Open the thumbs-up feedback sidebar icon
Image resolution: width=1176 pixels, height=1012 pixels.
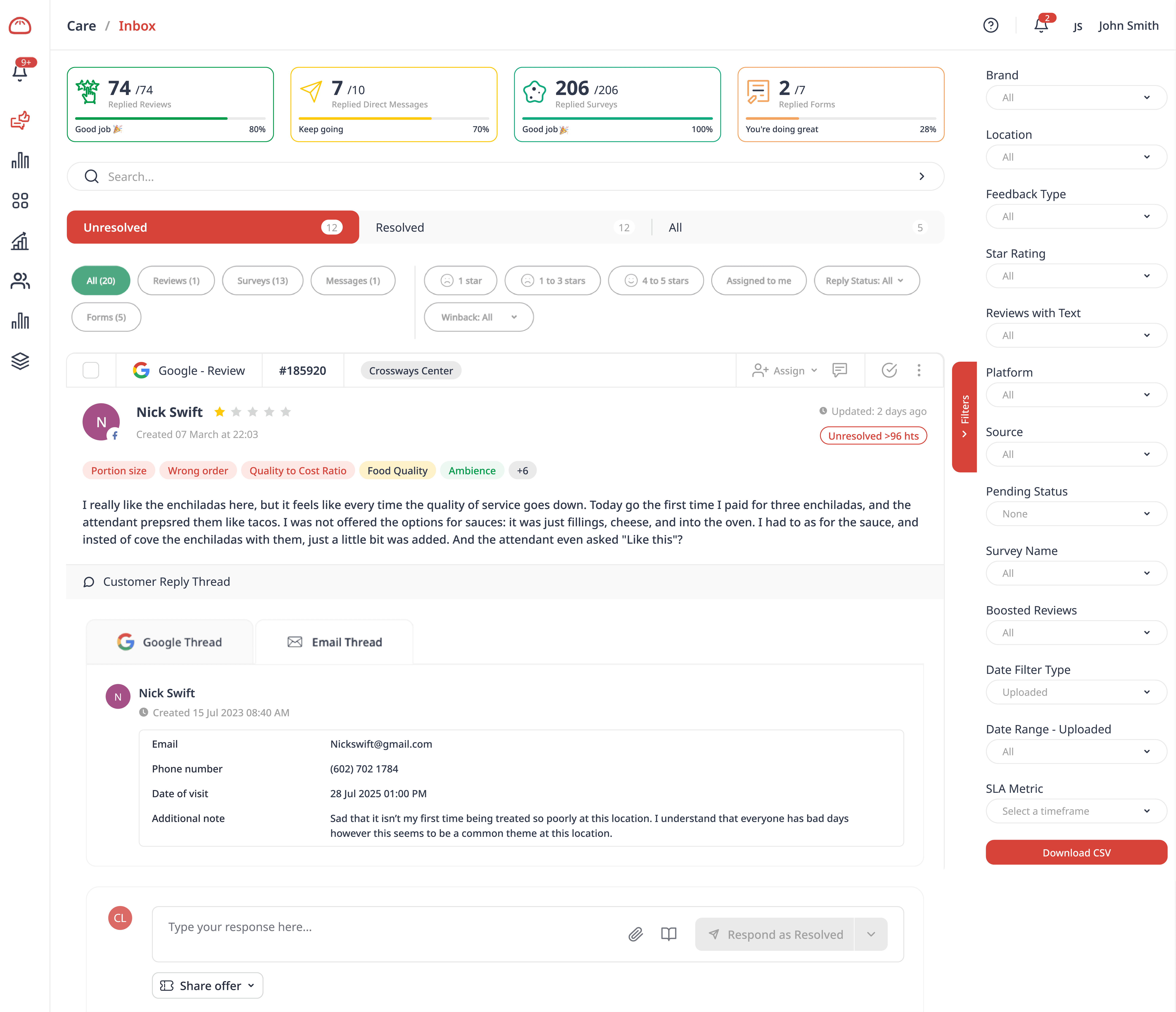tap(20, 120)
